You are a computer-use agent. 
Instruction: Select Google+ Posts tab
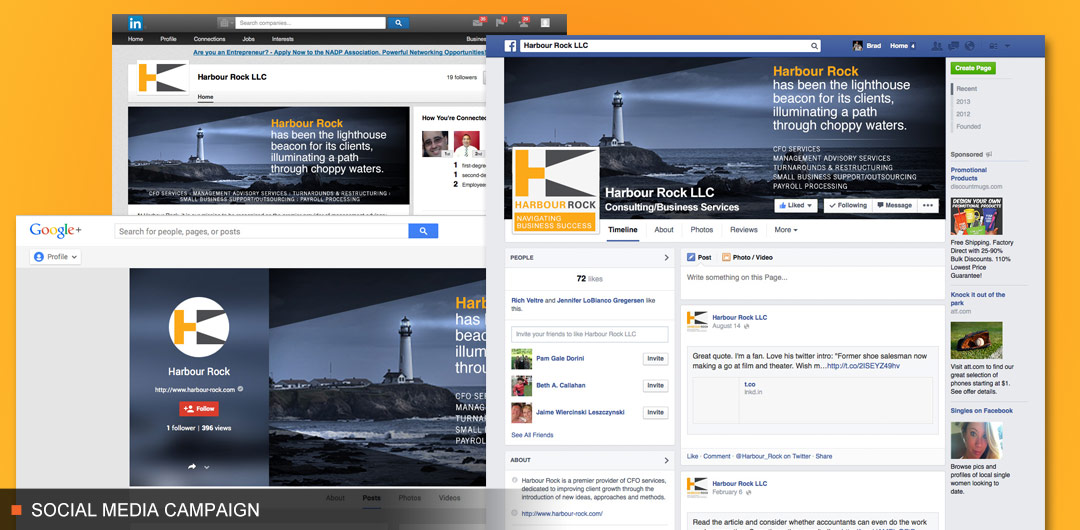(371, 498)
